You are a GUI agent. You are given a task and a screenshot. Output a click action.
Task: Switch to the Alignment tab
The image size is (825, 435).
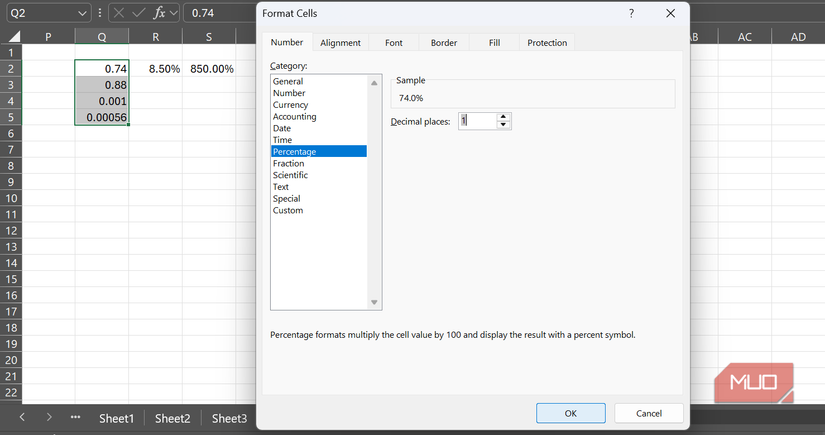[x=340, y=43]
